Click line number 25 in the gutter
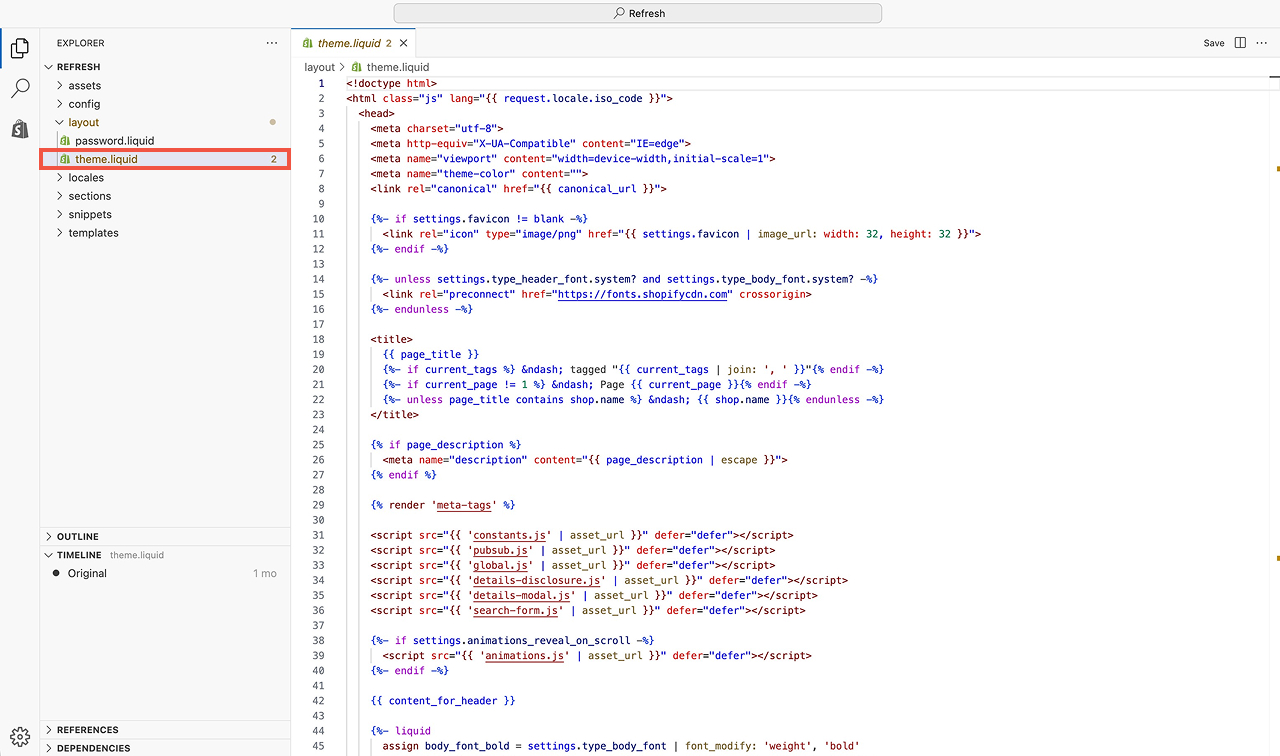Viewport: 1280px width, 756px height. click(318, 445)
